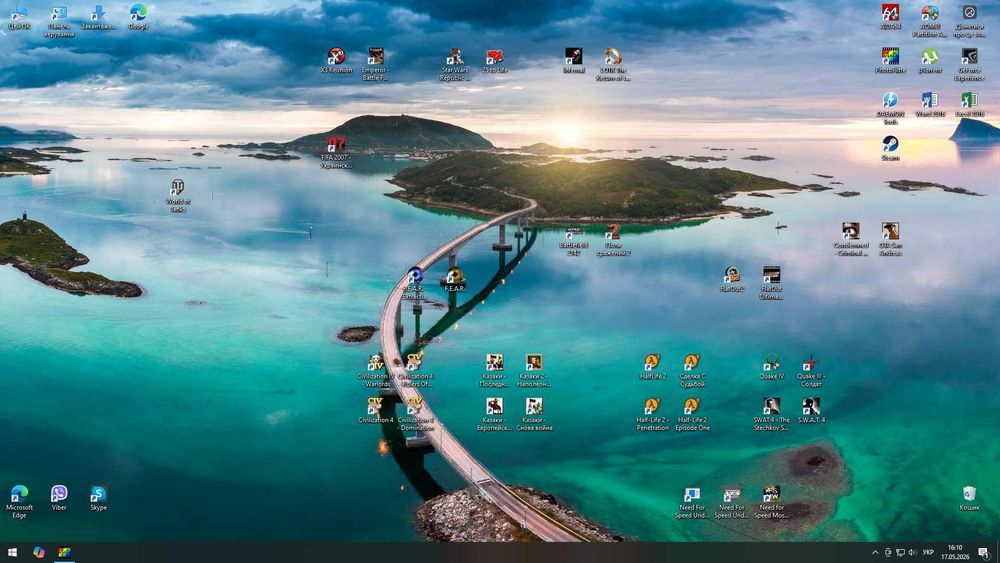Open the Viber desktop shortcut
1000x563 pixels.
tap(59, 499)
